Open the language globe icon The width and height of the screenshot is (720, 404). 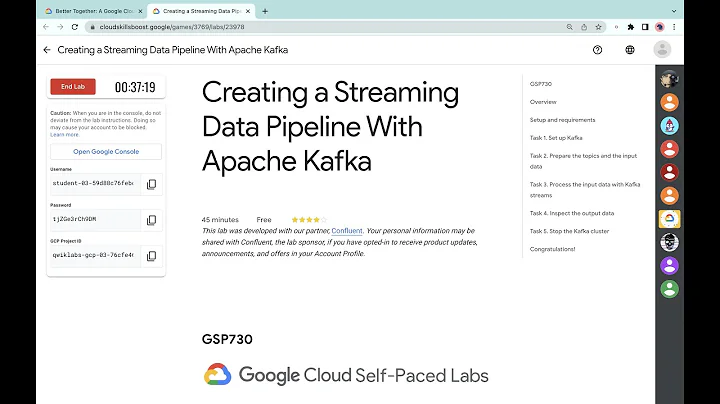pyautogui.click(x=630, y=50)
